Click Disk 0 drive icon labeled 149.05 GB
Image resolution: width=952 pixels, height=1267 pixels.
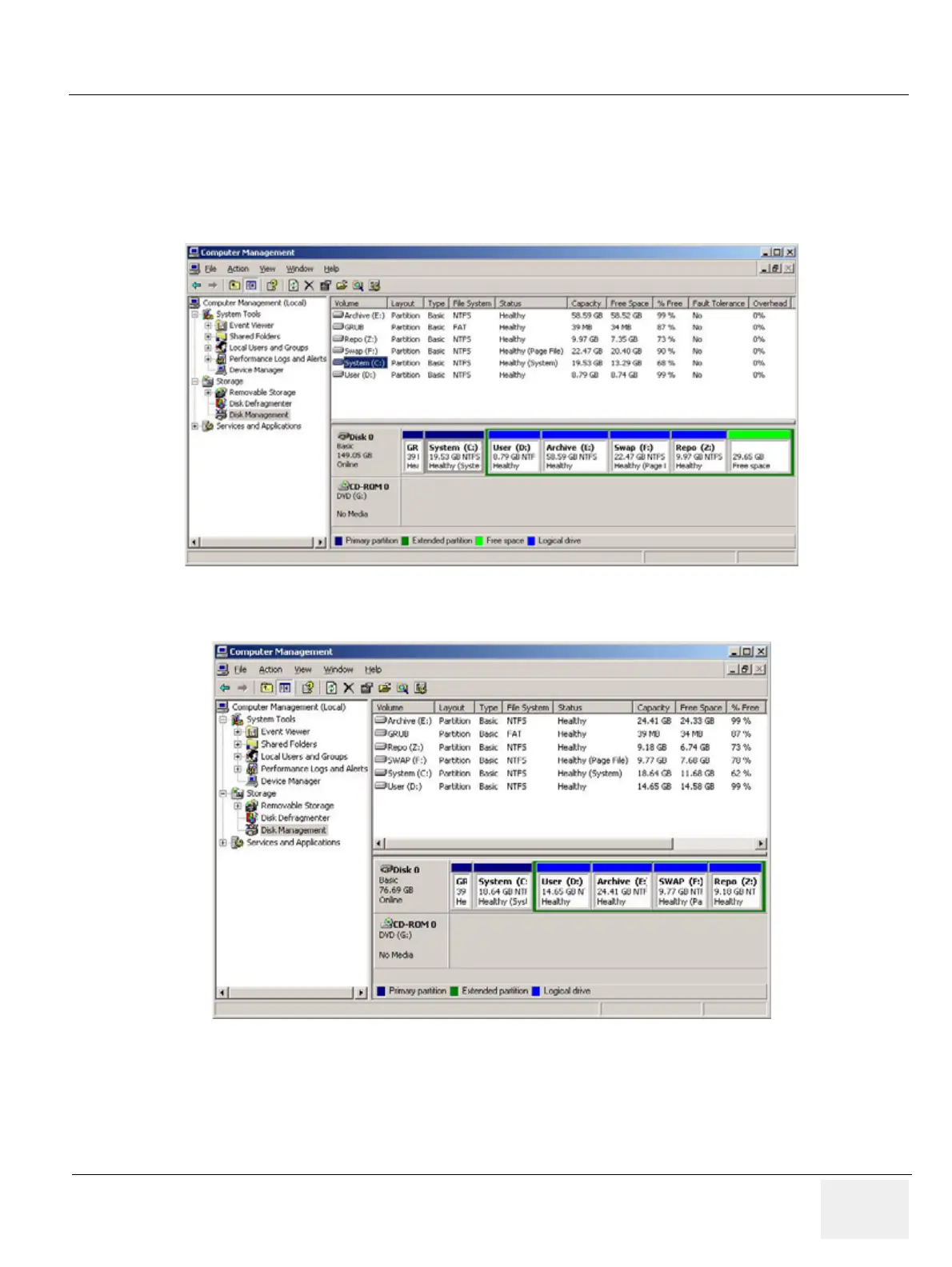(342, 437)
